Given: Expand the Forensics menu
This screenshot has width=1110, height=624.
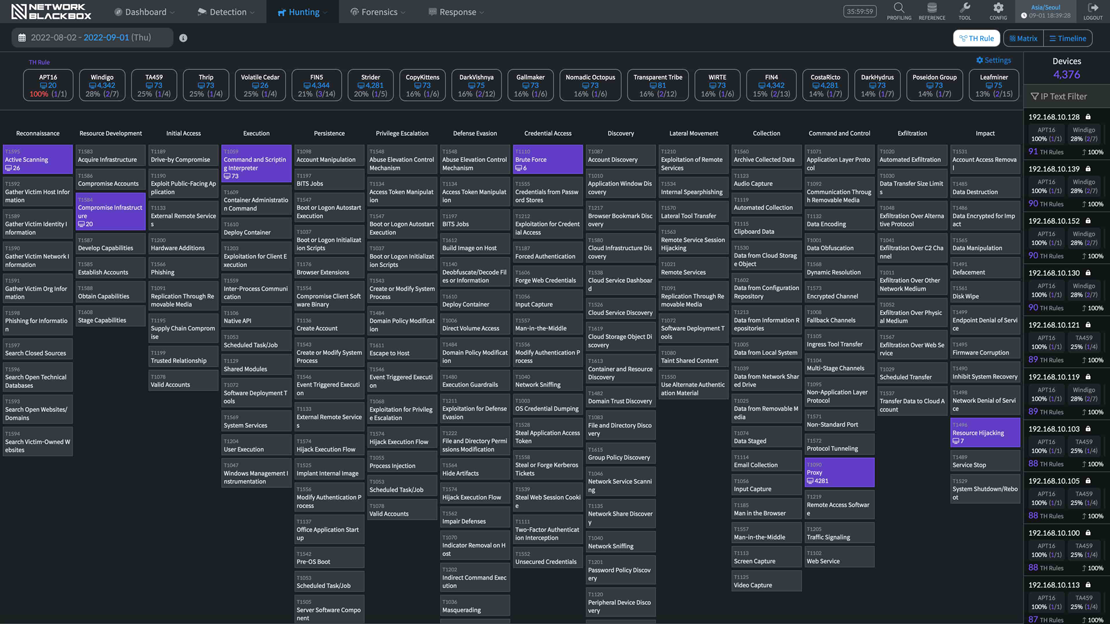Looking at the screenshot, I should (378, 12).
